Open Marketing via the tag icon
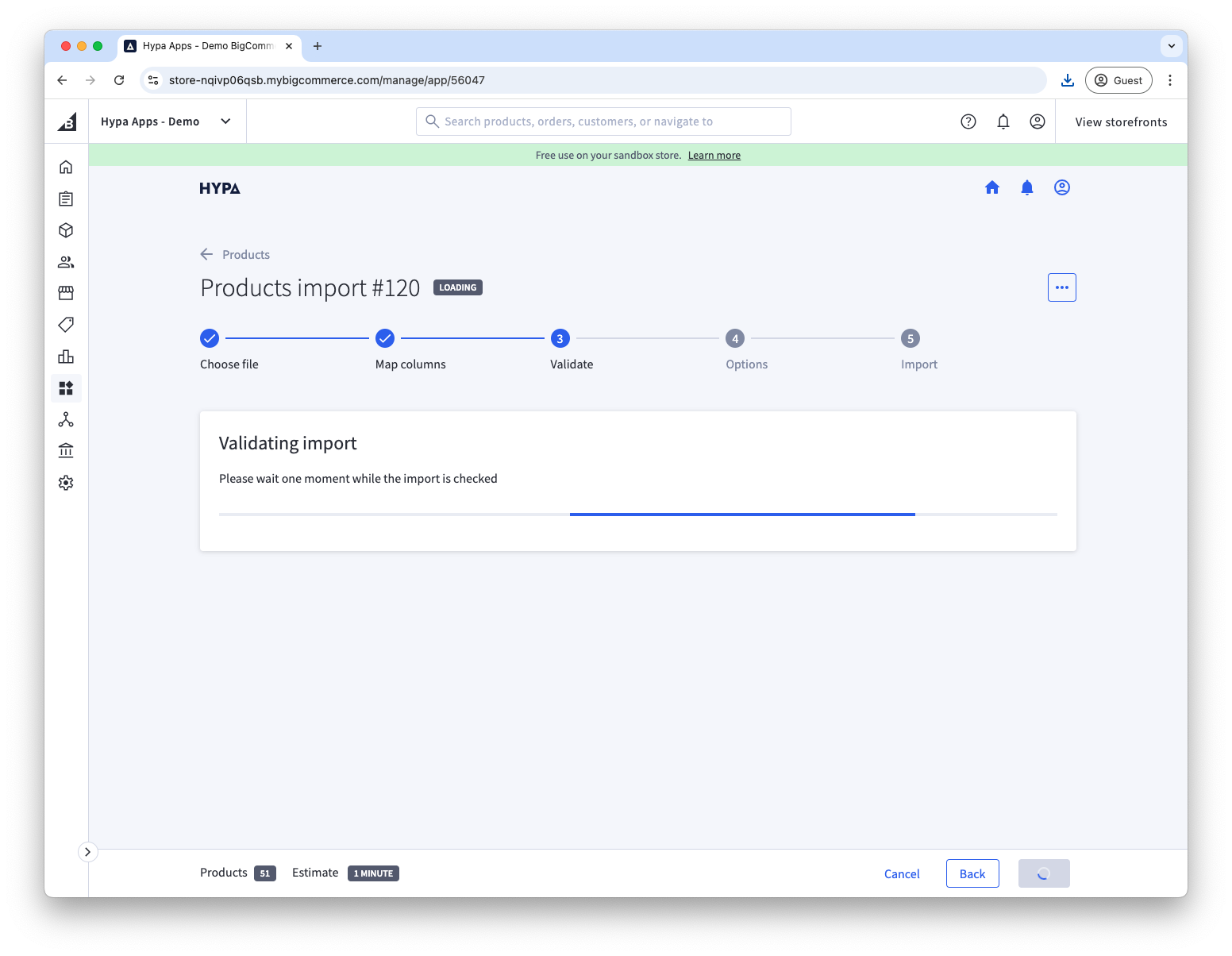The height and width of the screenshot is (956, 1232). pyautogui.click(x=66, y=325)
